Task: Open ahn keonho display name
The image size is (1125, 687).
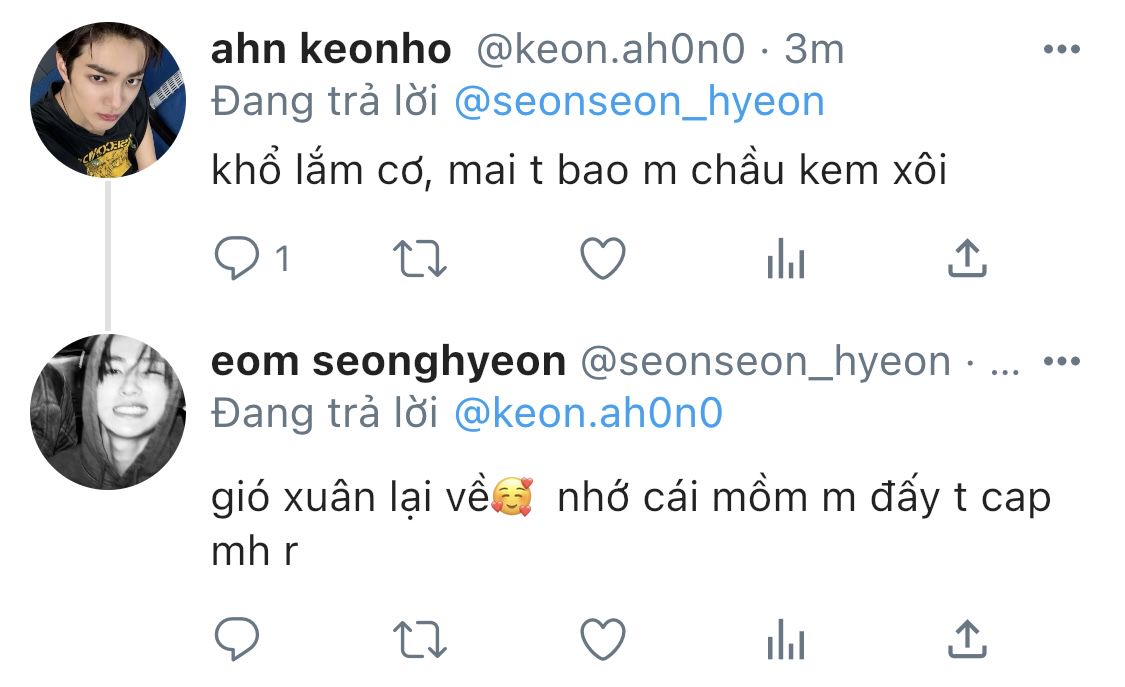Action: 331,49
